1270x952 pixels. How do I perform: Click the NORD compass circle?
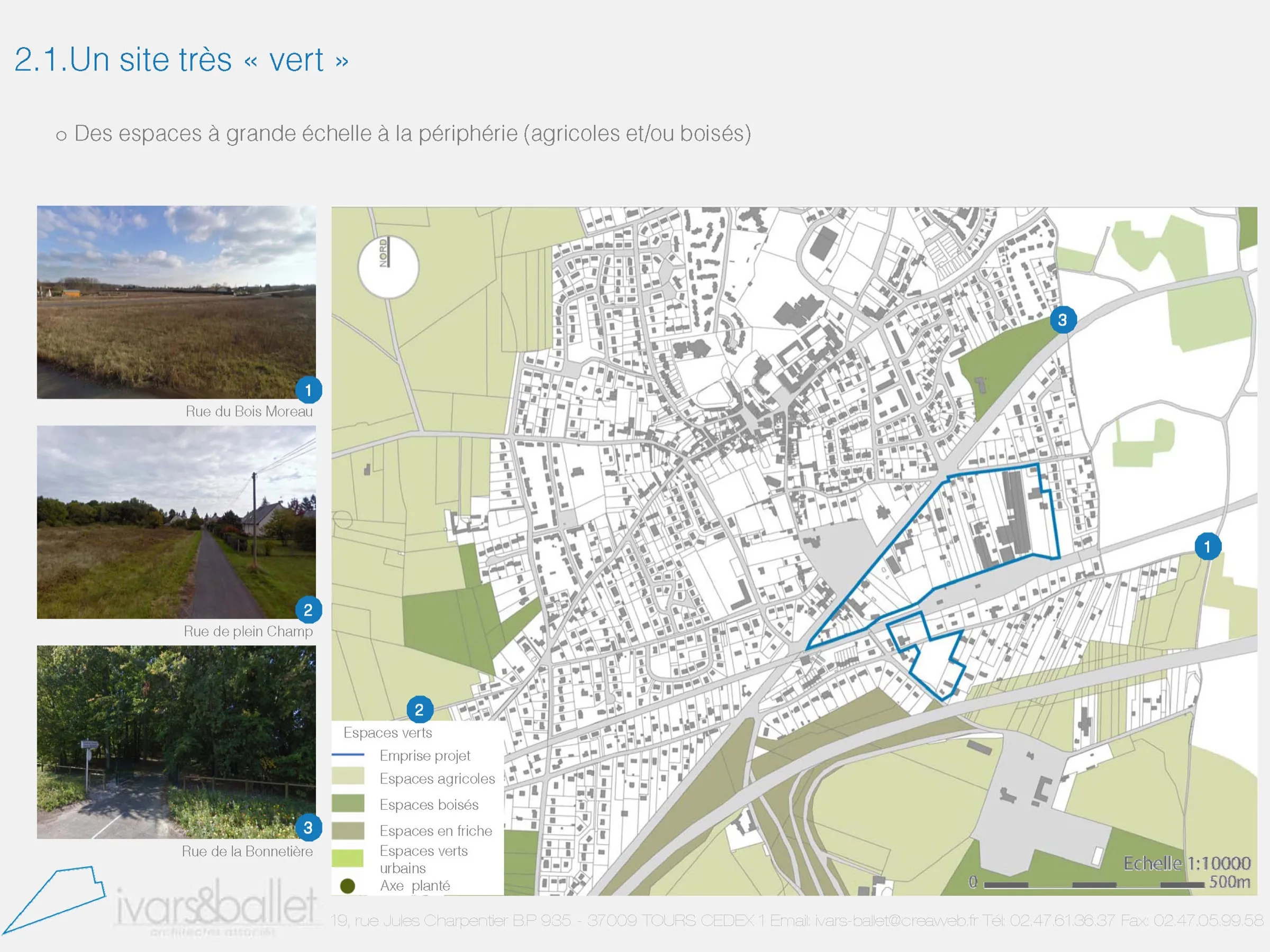coord(388,267)
